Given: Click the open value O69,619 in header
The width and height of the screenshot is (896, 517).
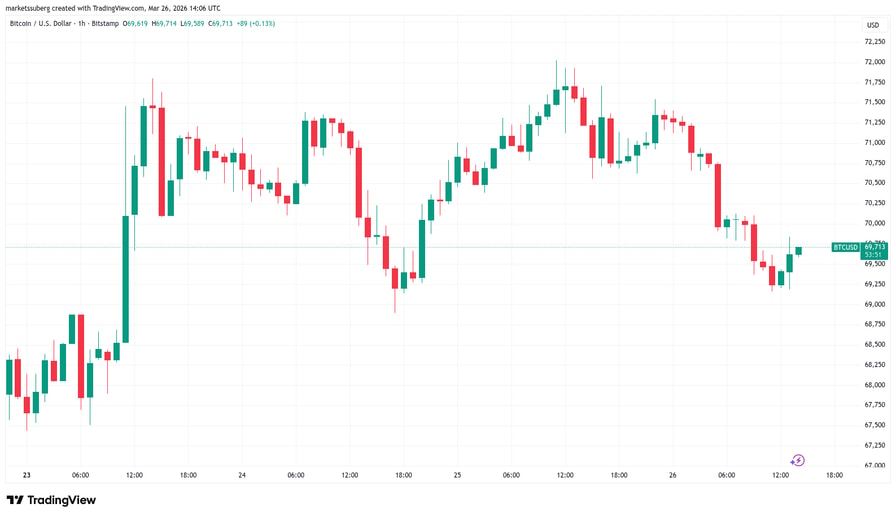Looking at the screenshot, I should coord(135,23).
